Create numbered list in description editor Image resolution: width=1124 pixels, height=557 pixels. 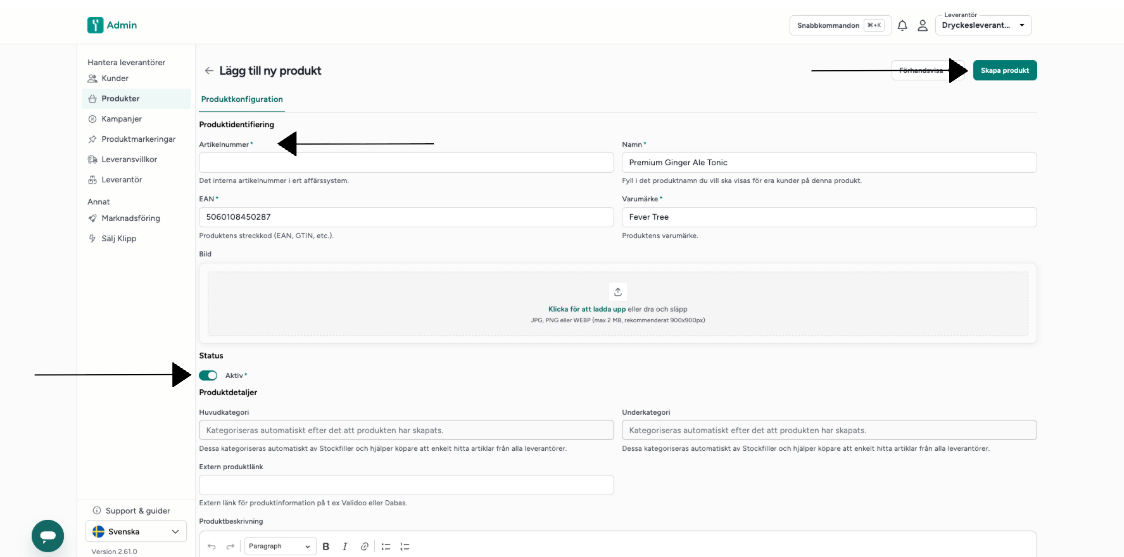tap(405, 546)
